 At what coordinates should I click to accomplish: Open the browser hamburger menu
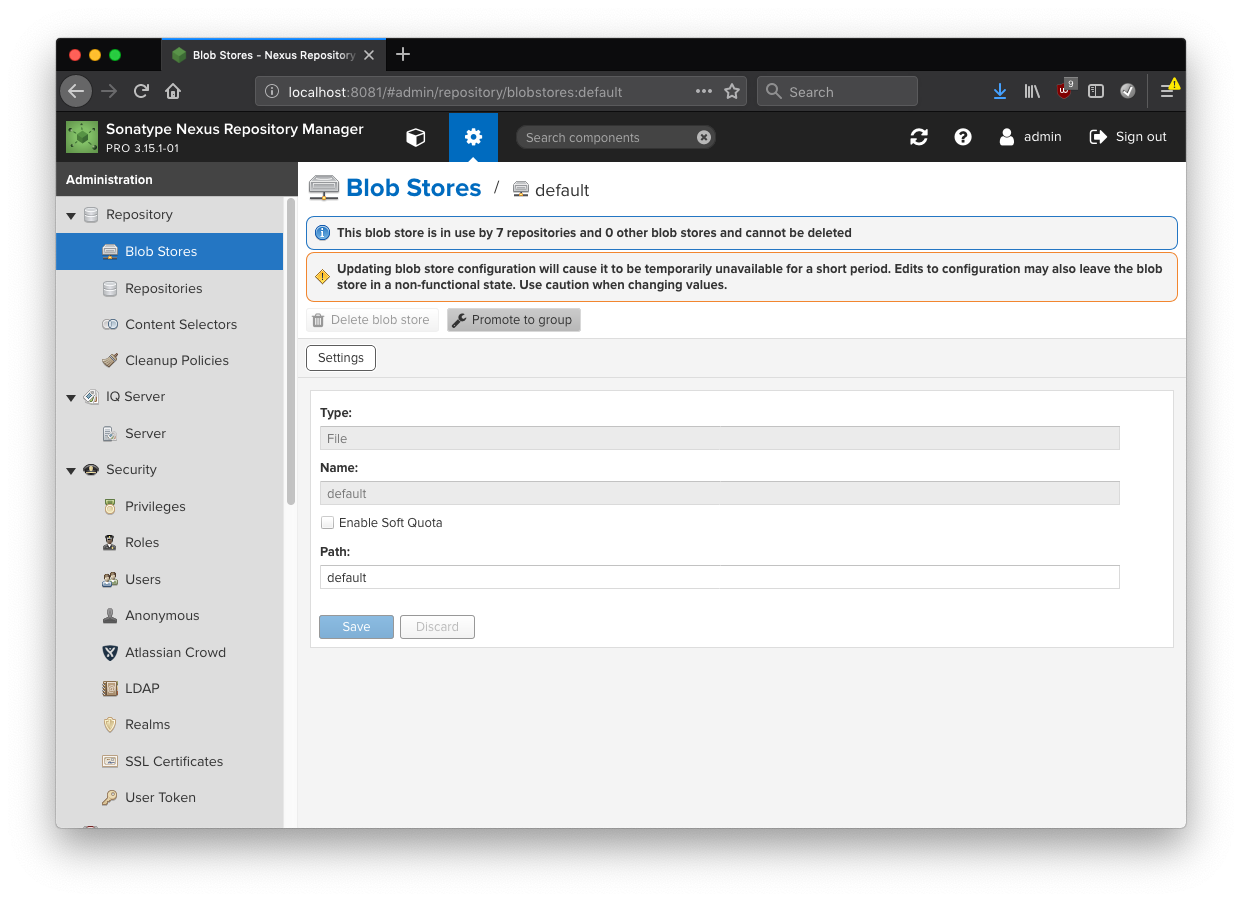(1167, 91)
